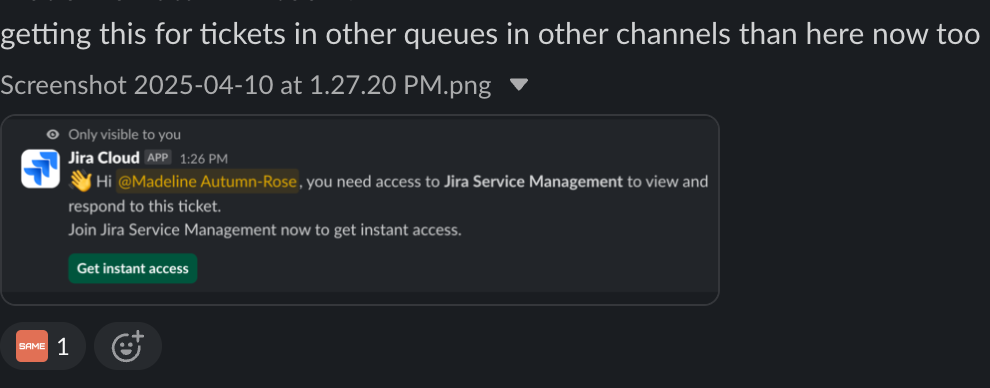Click the message starting getting this for tickets

point(490,36)
